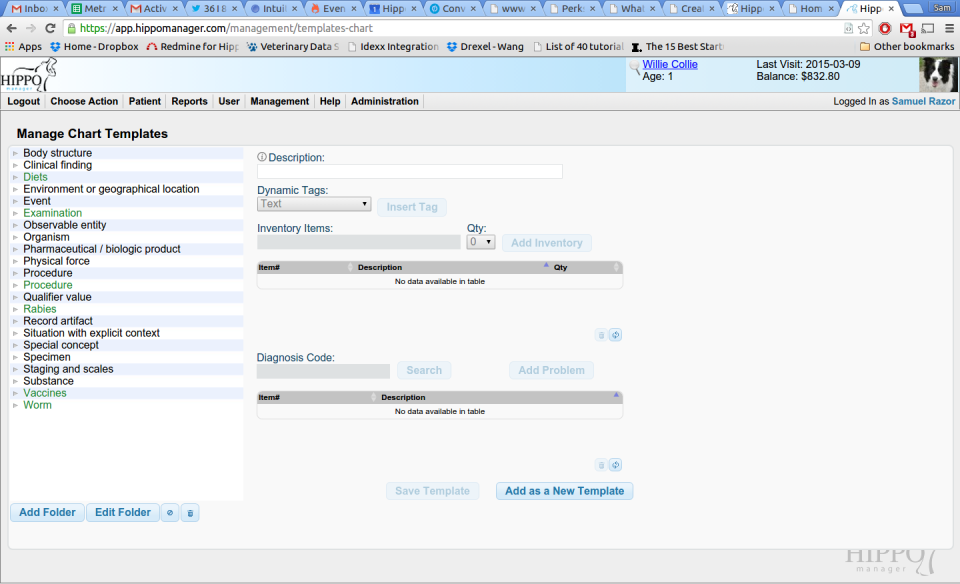The image size is (960, 584).
Task: Open the Dynamic Tags Text dropdown
Action: pyautogui.click(x=314, y=204)
